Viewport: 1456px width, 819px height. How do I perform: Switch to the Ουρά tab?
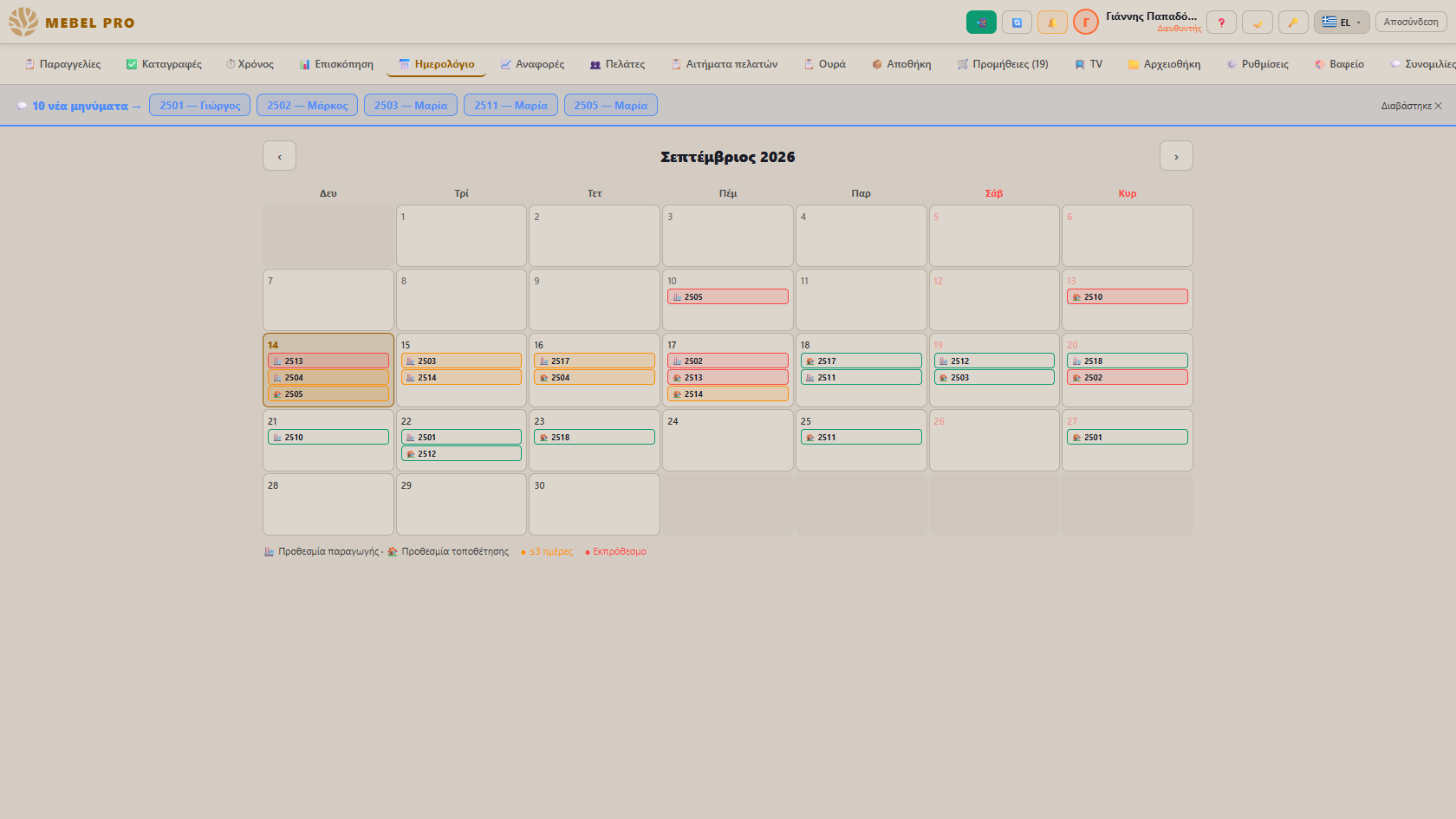click(824, 64)
